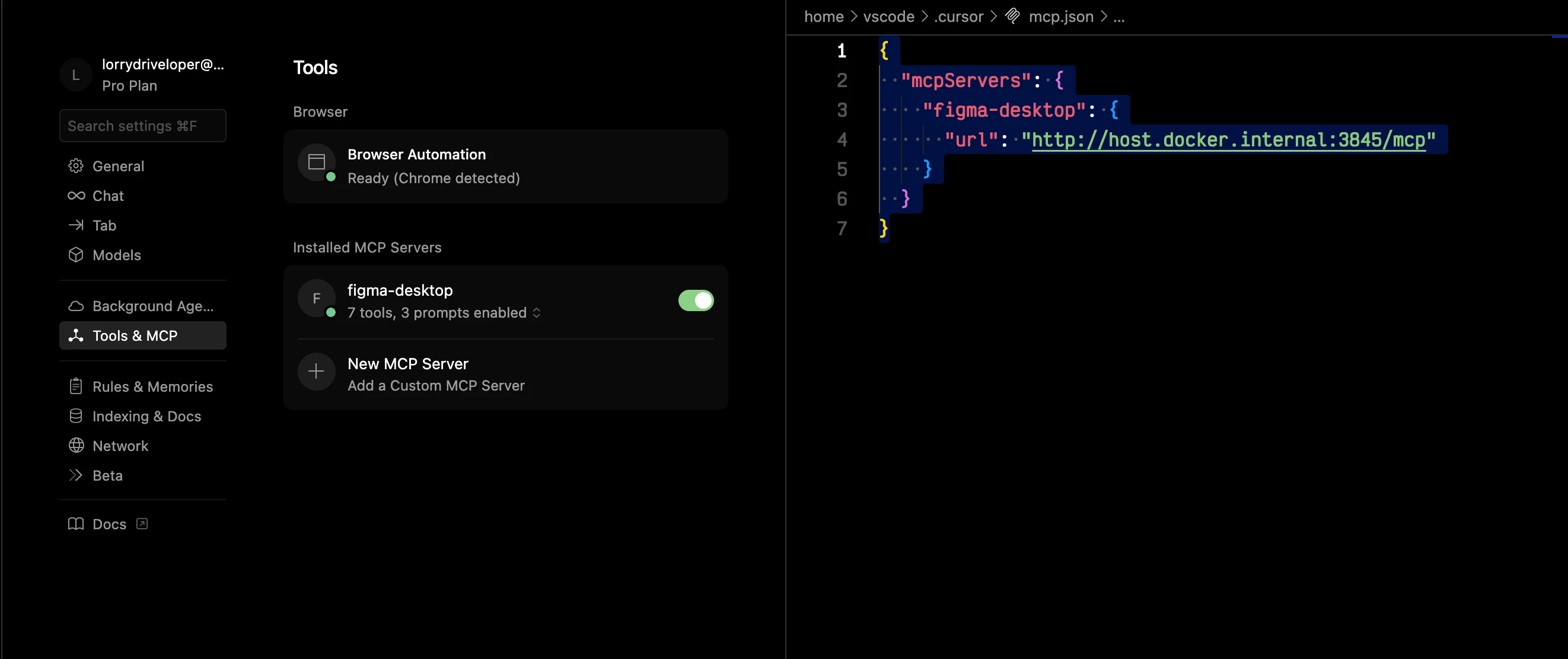
Task: Click the Chat infinity icon
Action: [x=75, y=196]
